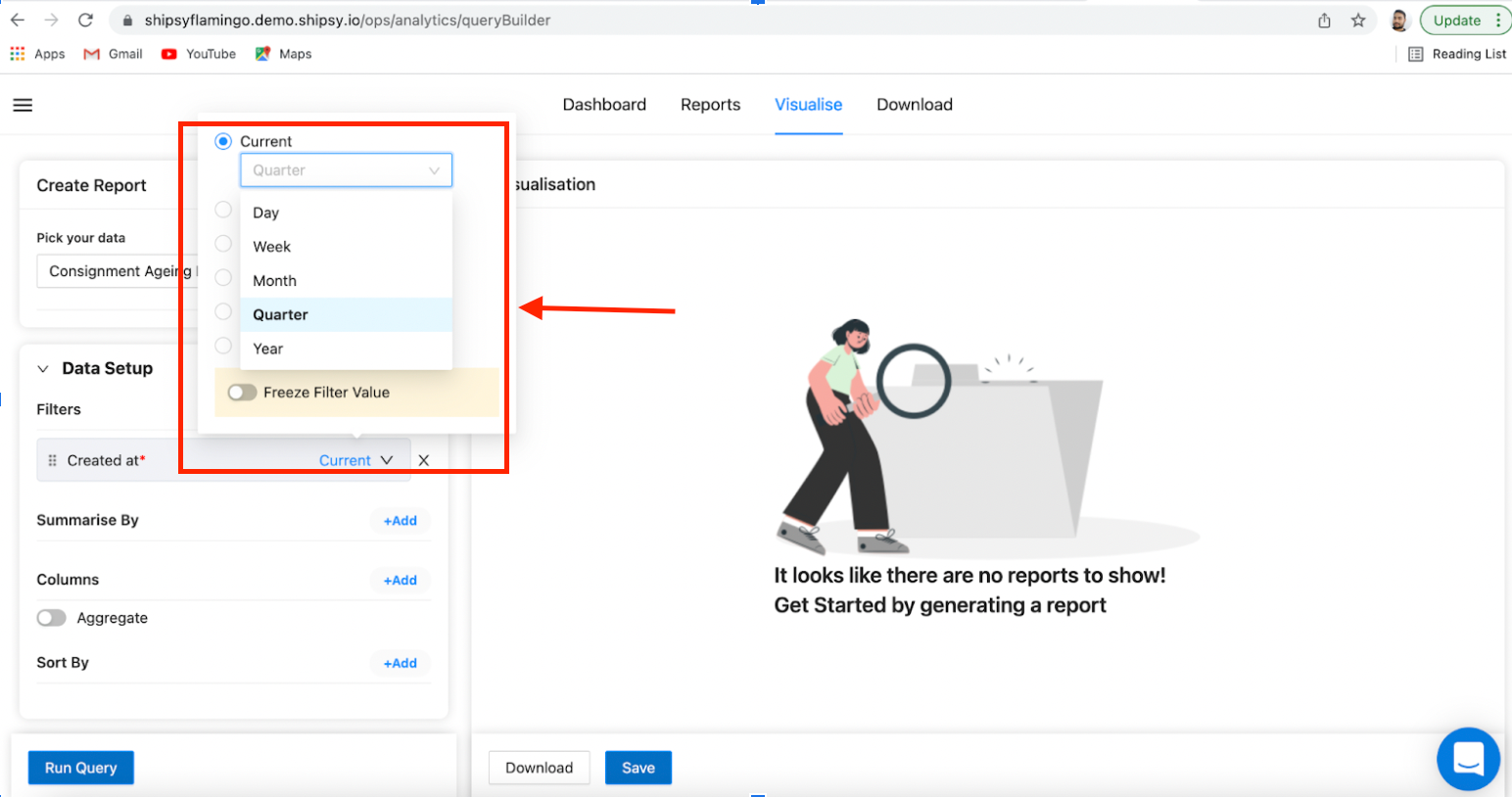The image size is (1512, 797).
Task: Switch to the Dashboard tab
Action: point(604,105)
